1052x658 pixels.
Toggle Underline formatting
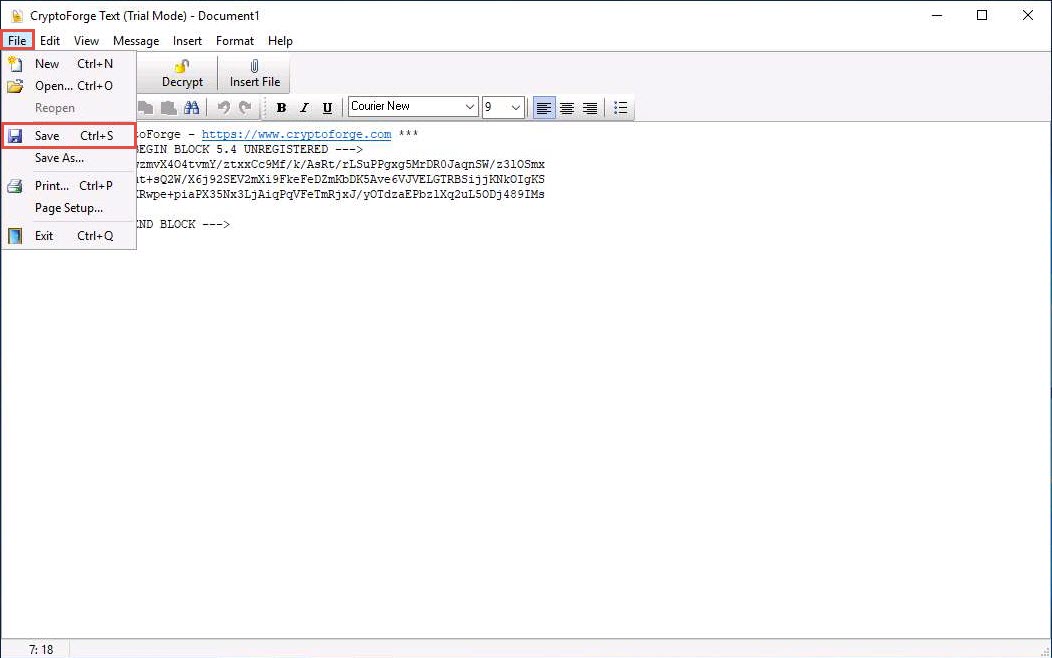327,108
